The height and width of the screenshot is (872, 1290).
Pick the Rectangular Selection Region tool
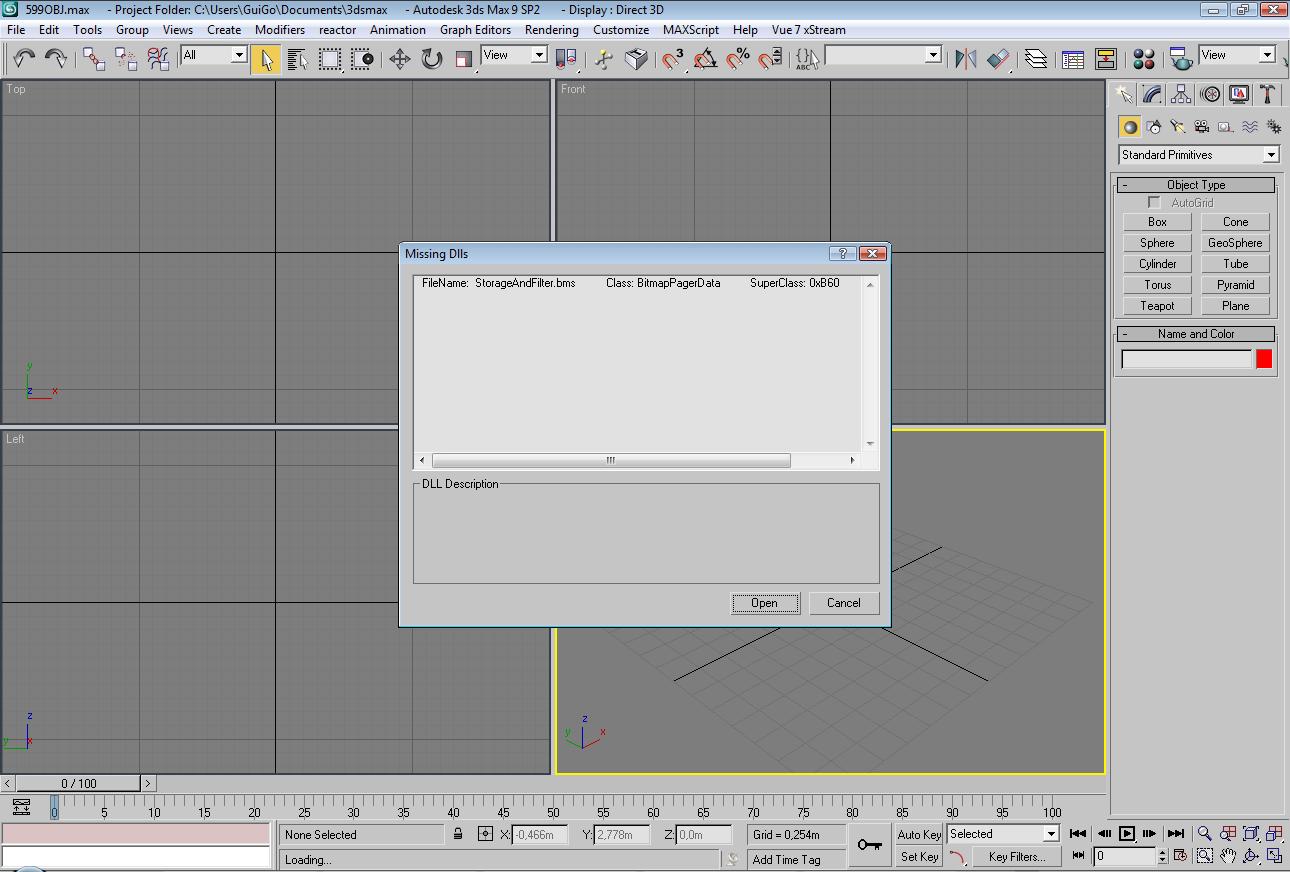click(330, 59)
